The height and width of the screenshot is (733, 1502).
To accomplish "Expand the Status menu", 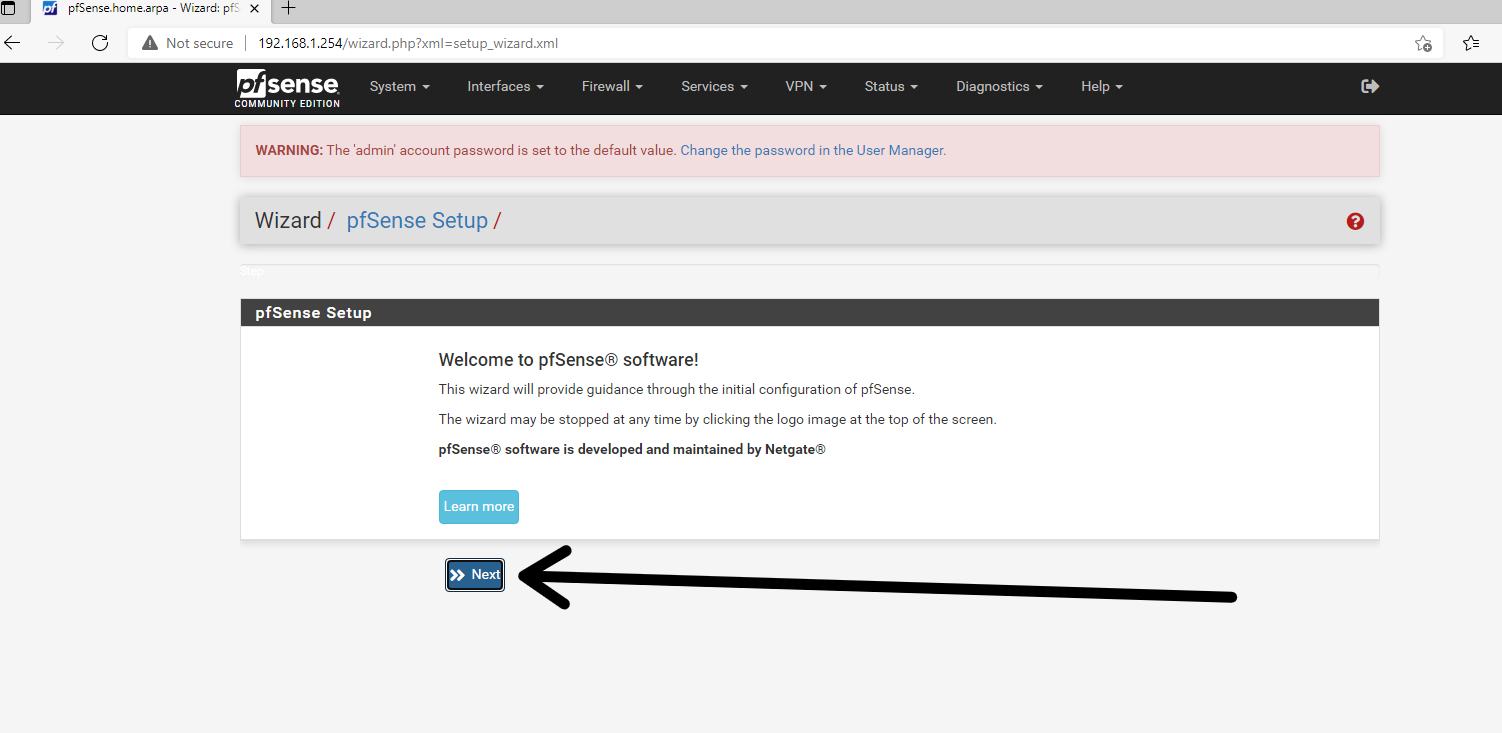I will 891,86.
